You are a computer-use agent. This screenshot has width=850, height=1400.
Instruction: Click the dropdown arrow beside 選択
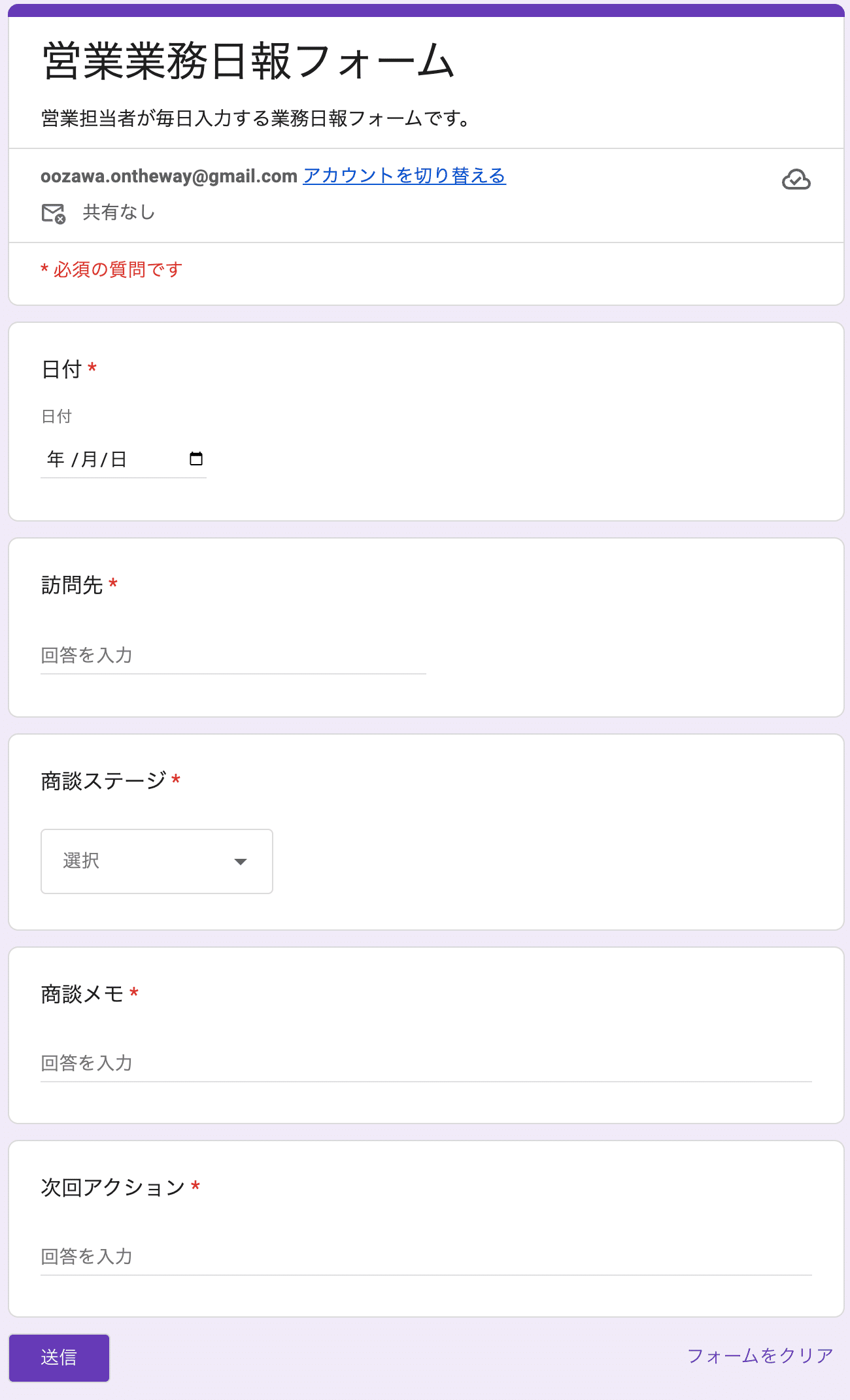[x=241, y=862]
